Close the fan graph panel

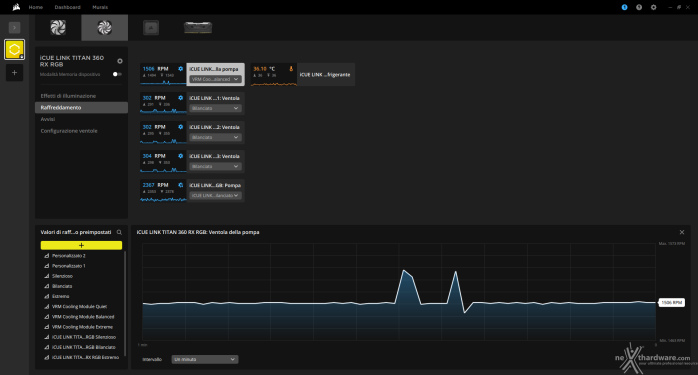coord(682,232)
